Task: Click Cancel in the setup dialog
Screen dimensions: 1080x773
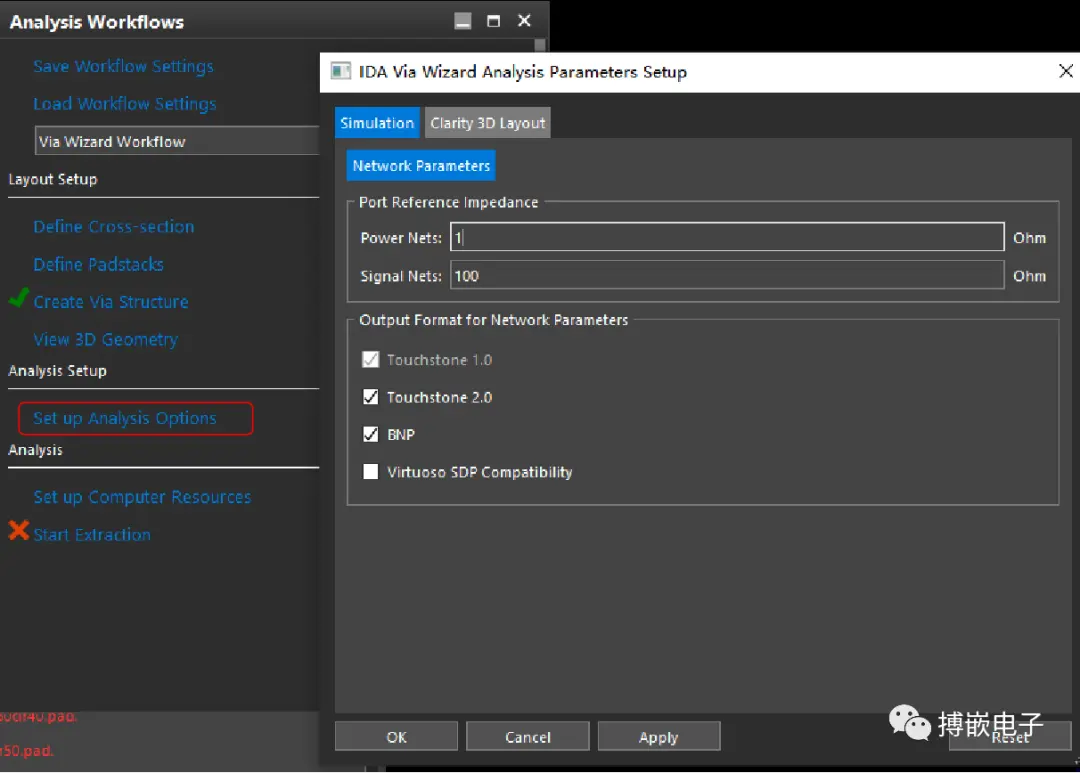Action: point(528,736)
